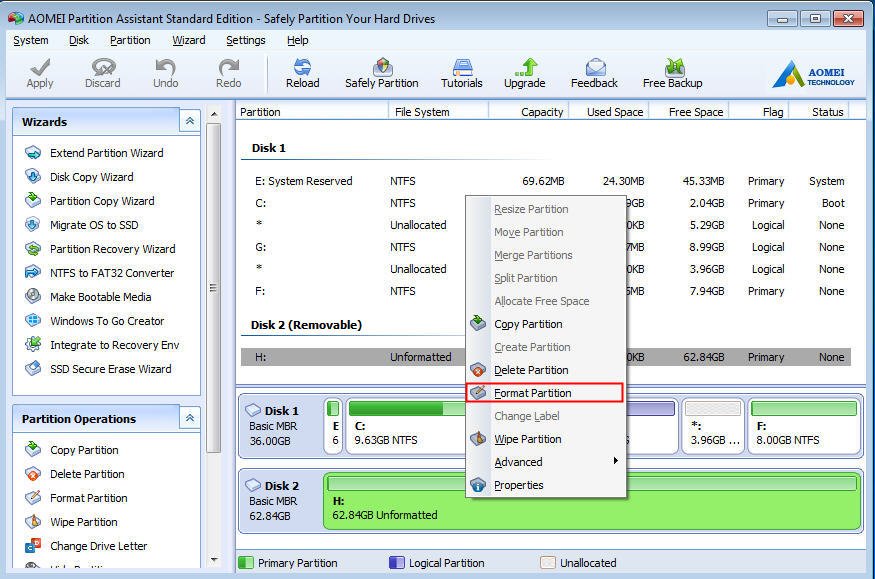
Task: Select the C: partition bar on Disk 1
Action: [x=406, y=426]
